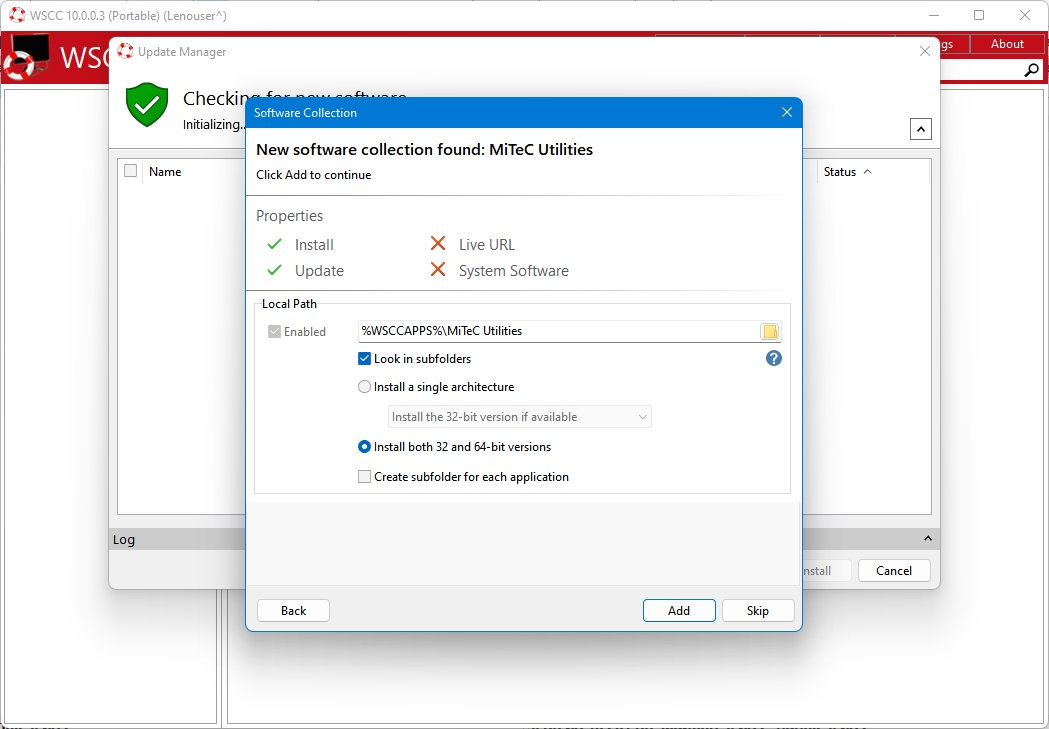The height and width of the screenshot is (729, 1049).
Task: Close the Update Manager window
Action: point(925,51)
